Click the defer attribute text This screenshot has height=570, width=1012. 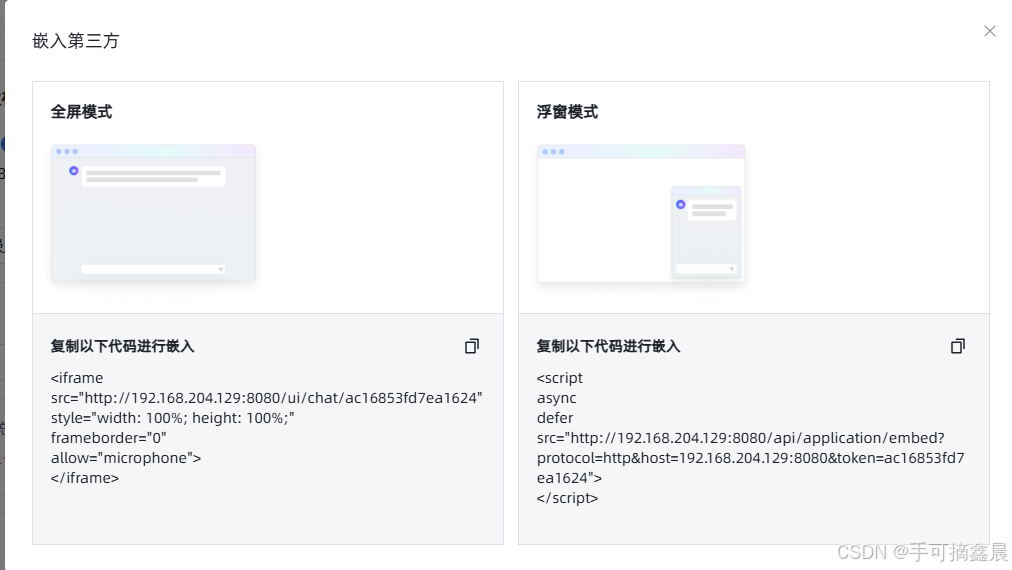[x=555, y=418]
